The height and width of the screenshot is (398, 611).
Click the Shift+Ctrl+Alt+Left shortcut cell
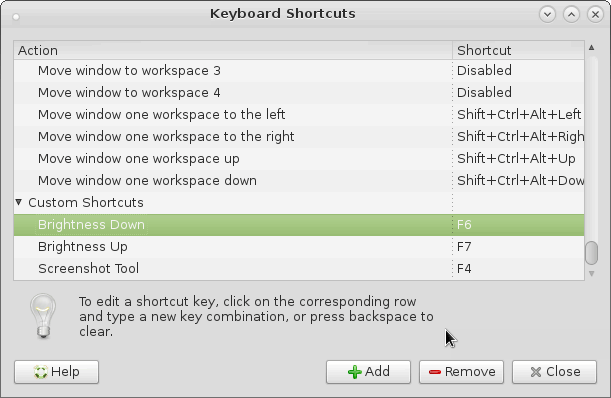[x=518, y=115]
